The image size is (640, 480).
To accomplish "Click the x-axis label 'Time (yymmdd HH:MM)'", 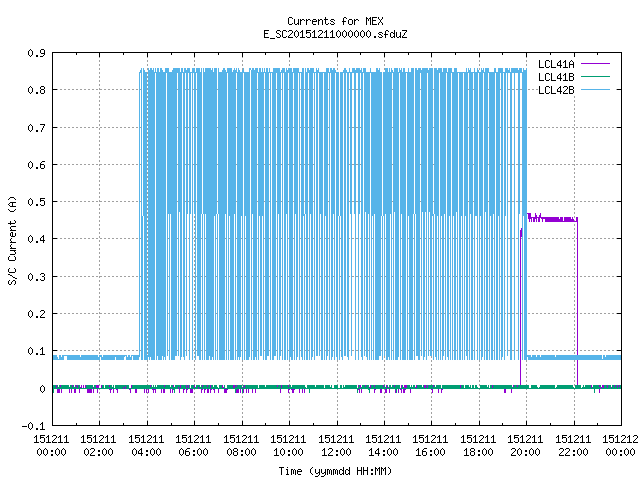I will 335,471.
